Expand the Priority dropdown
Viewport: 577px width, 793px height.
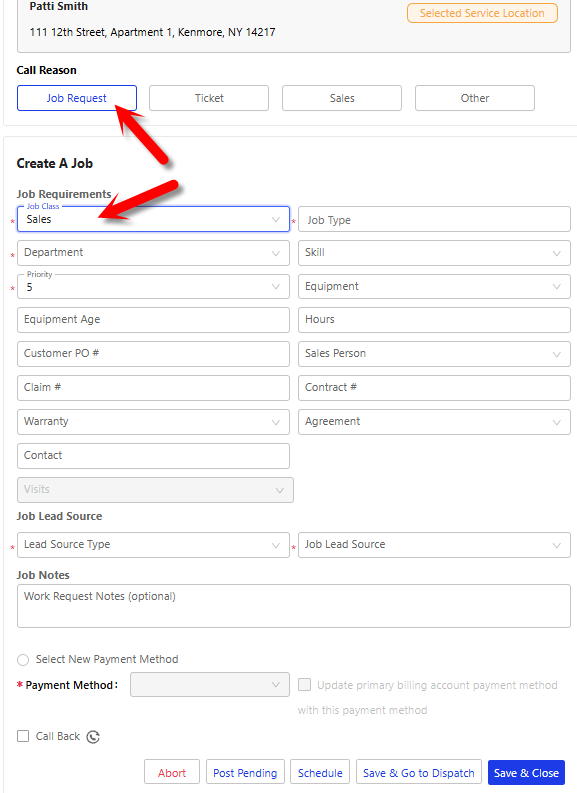click(153, 287)
